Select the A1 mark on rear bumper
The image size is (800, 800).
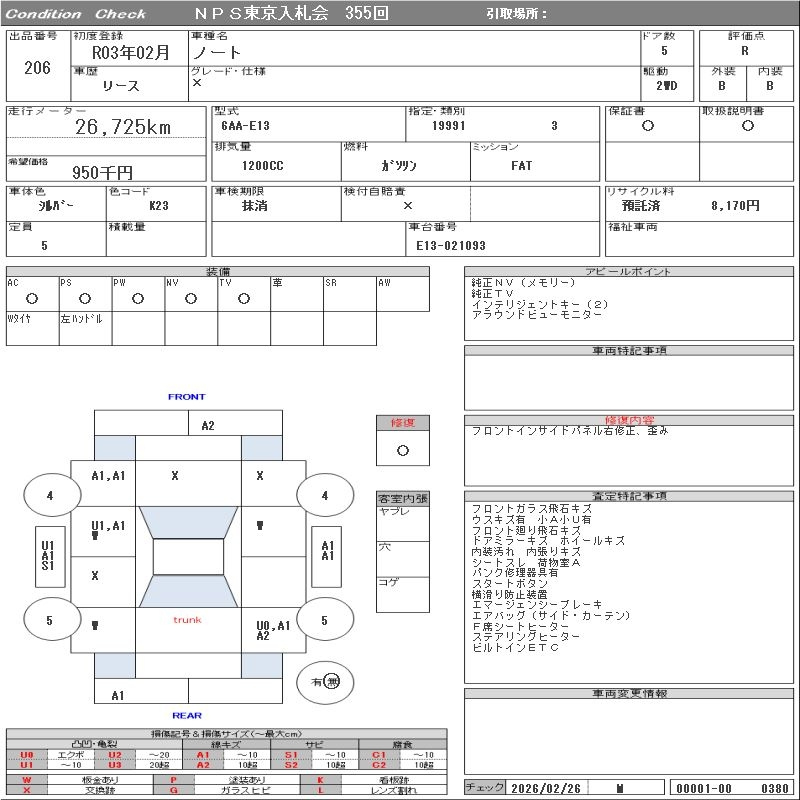(118, 695)
